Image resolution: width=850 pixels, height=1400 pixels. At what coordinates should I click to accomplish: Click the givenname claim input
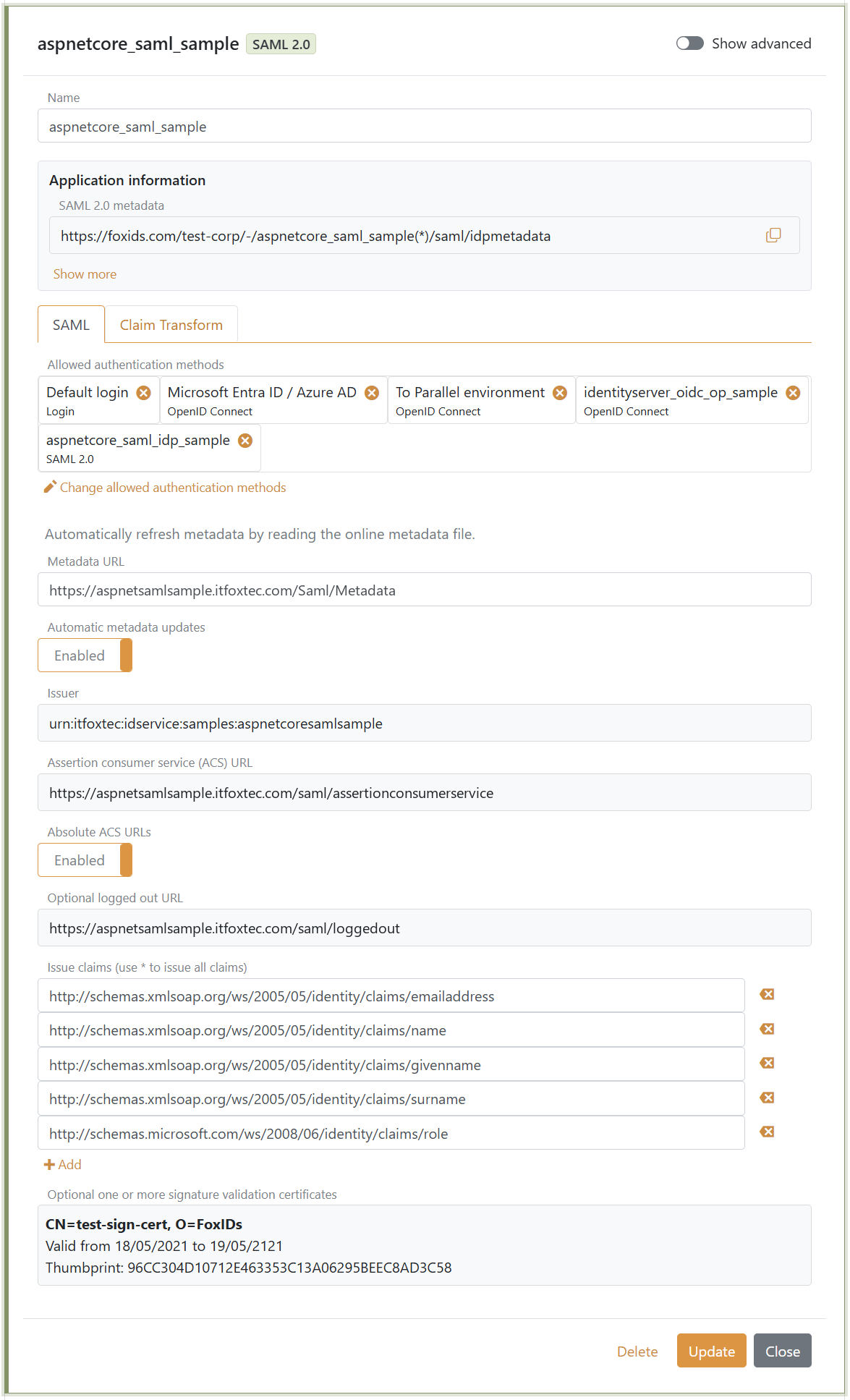(x=391, y=1064)
